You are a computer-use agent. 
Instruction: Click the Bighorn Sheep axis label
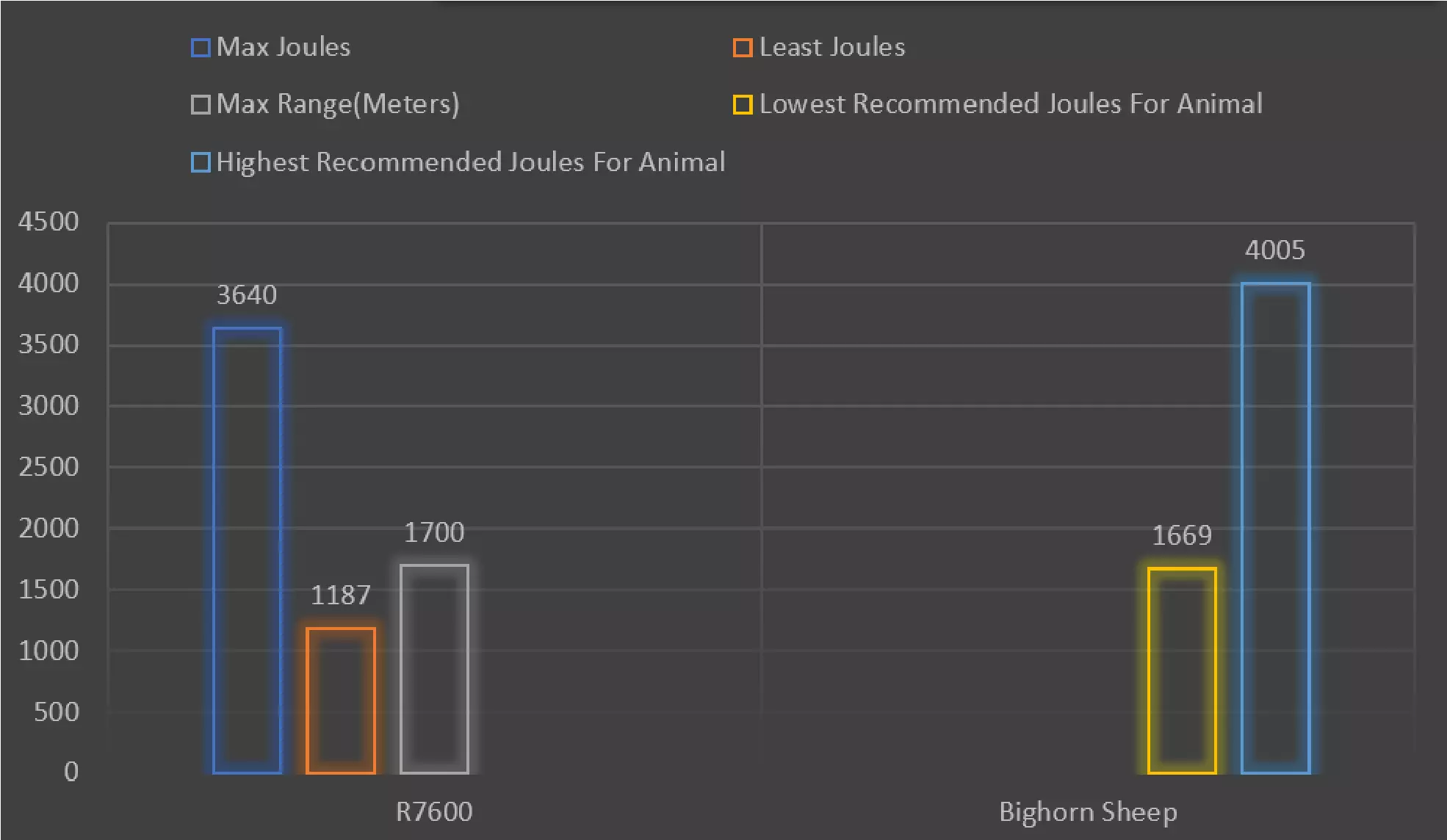click(1088, 812)
